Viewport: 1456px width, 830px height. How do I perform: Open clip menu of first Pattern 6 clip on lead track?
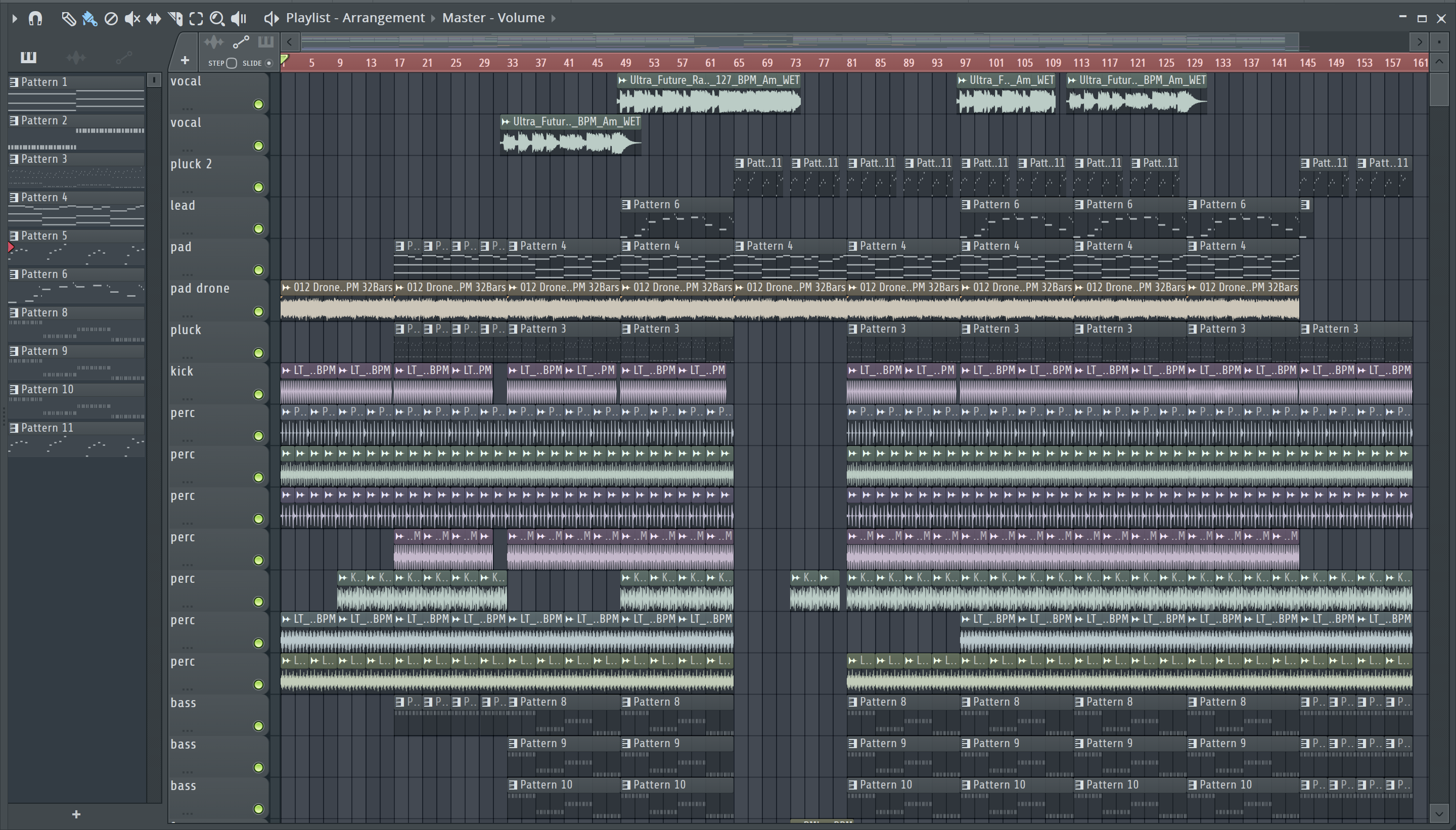click(626, 205)
